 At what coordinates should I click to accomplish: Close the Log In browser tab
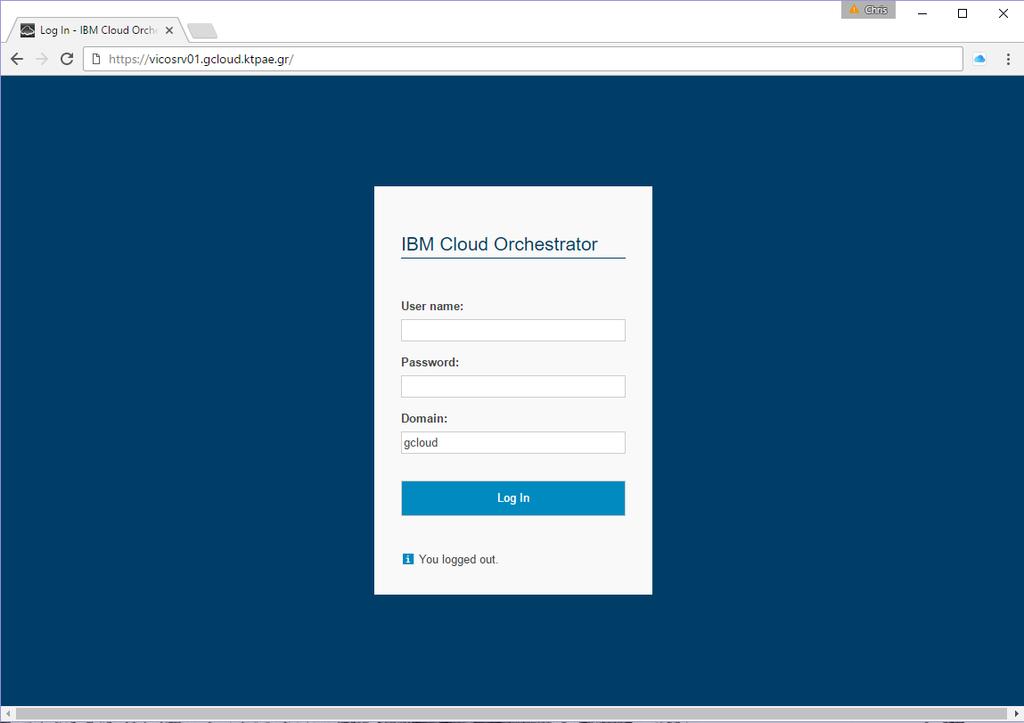coord(169,30)
